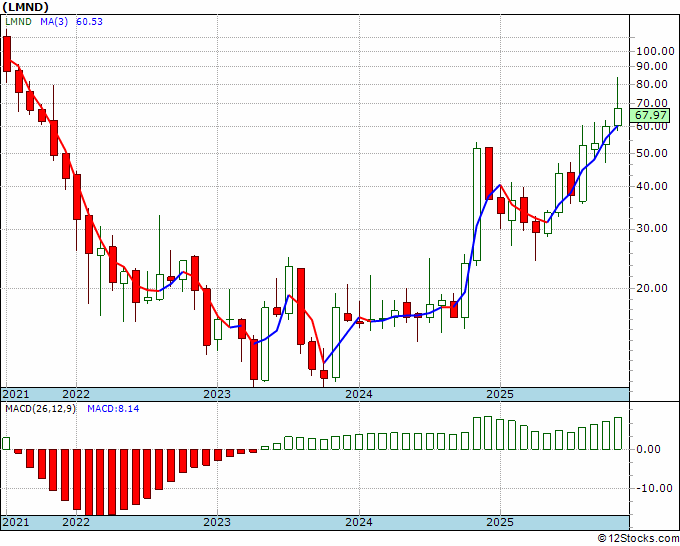The width and height of the screenshot is (680, 546).
Task: Click the 70.00 price axis label
Action: pos(652,103)
